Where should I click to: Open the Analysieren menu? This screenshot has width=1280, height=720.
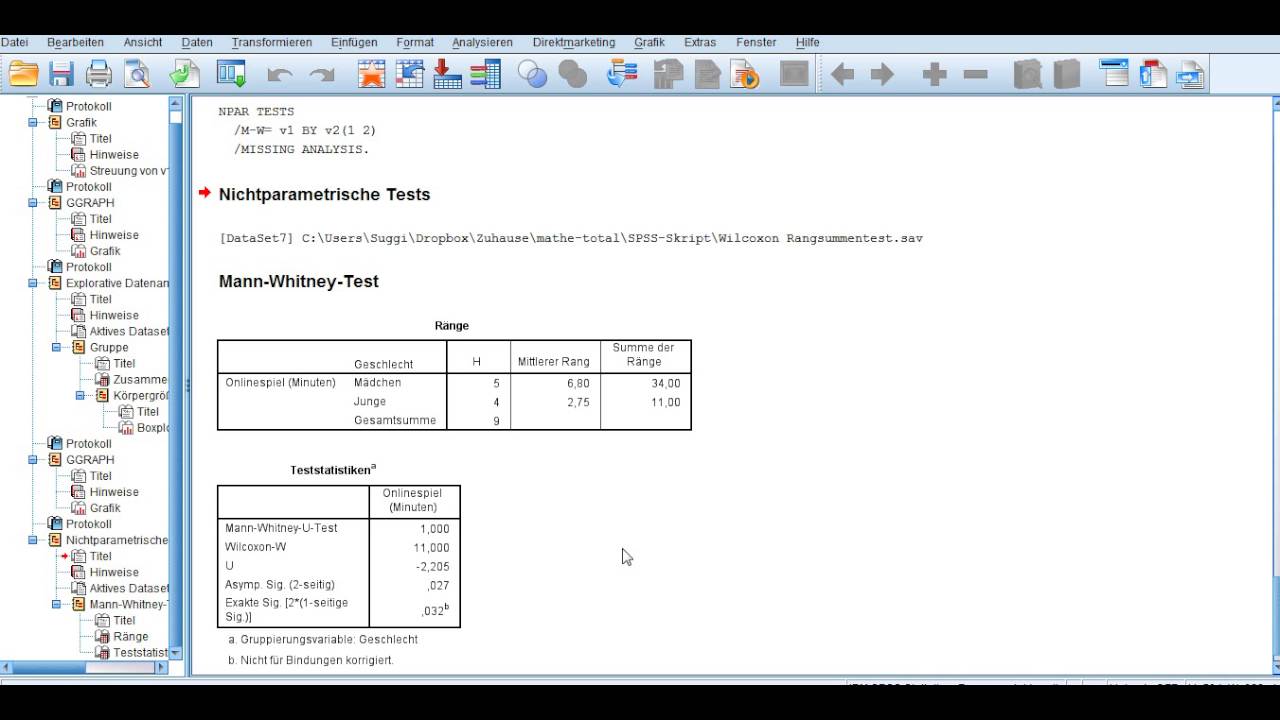click(482, 43)
